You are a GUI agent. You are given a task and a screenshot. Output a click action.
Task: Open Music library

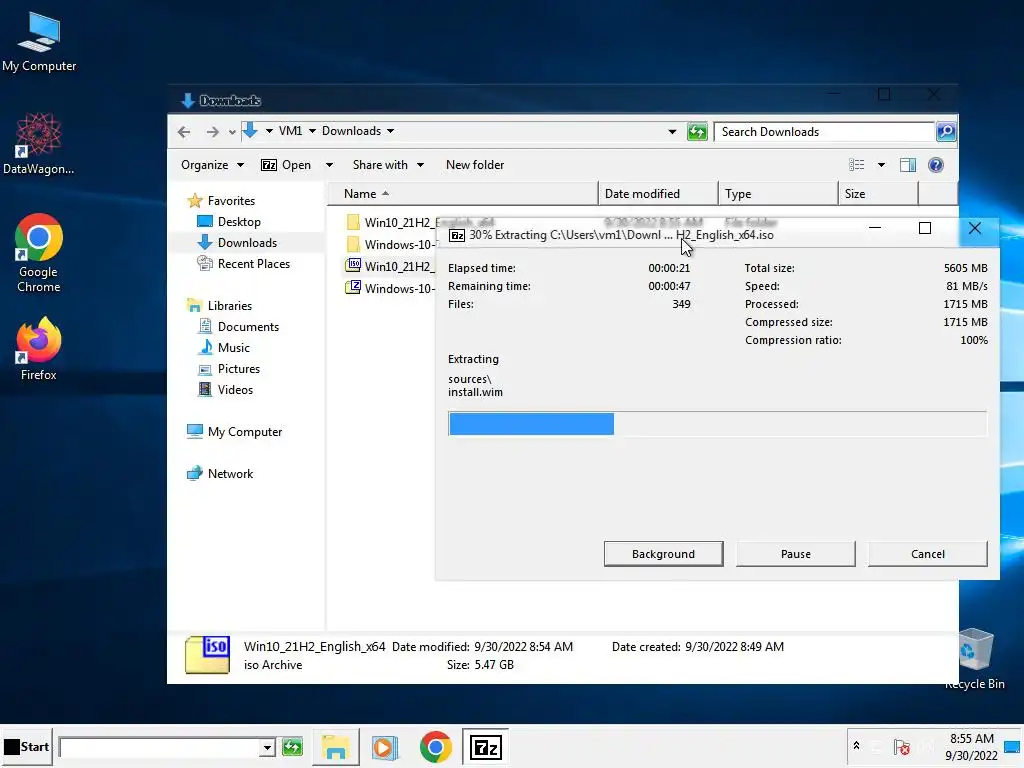[224, 347]
